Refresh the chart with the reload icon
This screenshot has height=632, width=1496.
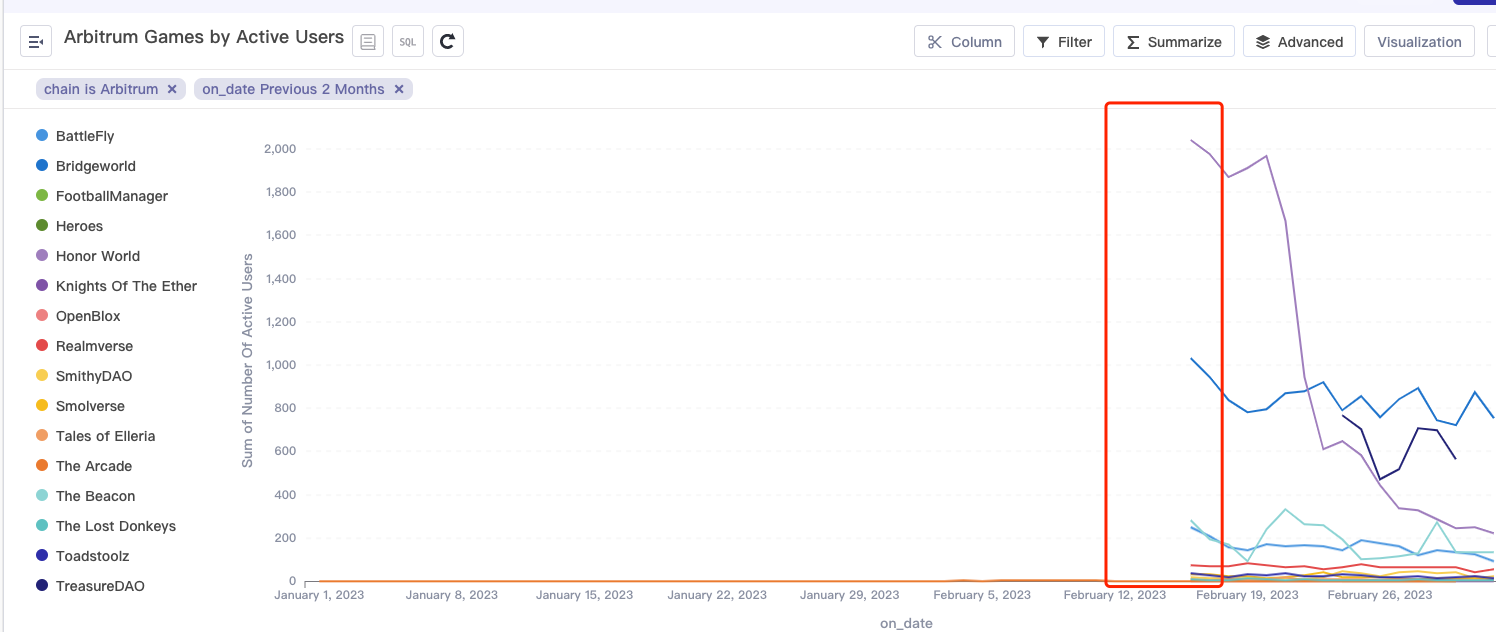pos(447,41)
